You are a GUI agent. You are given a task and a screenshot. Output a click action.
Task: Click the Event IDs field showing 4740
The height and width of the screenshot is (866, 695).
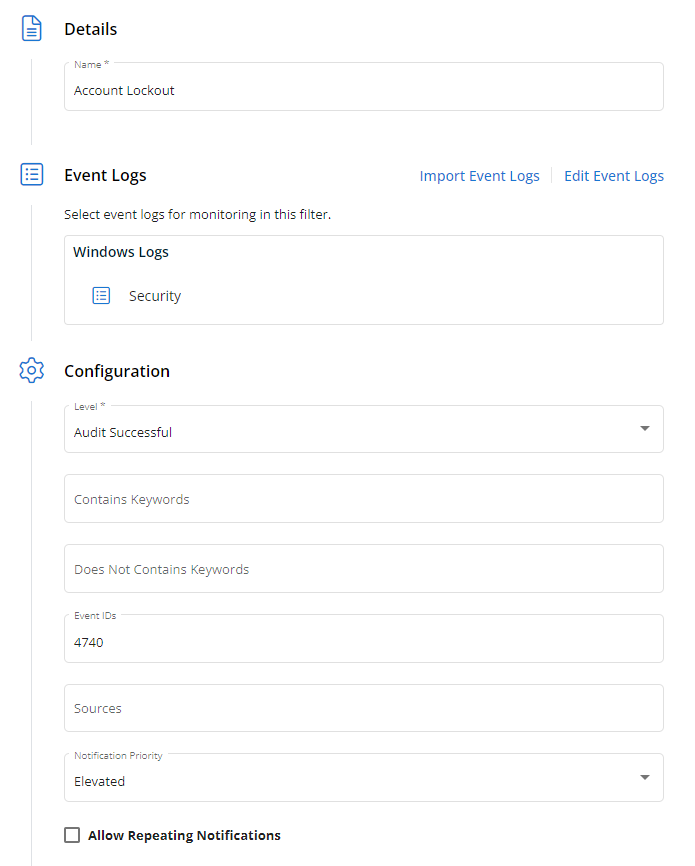363,641
